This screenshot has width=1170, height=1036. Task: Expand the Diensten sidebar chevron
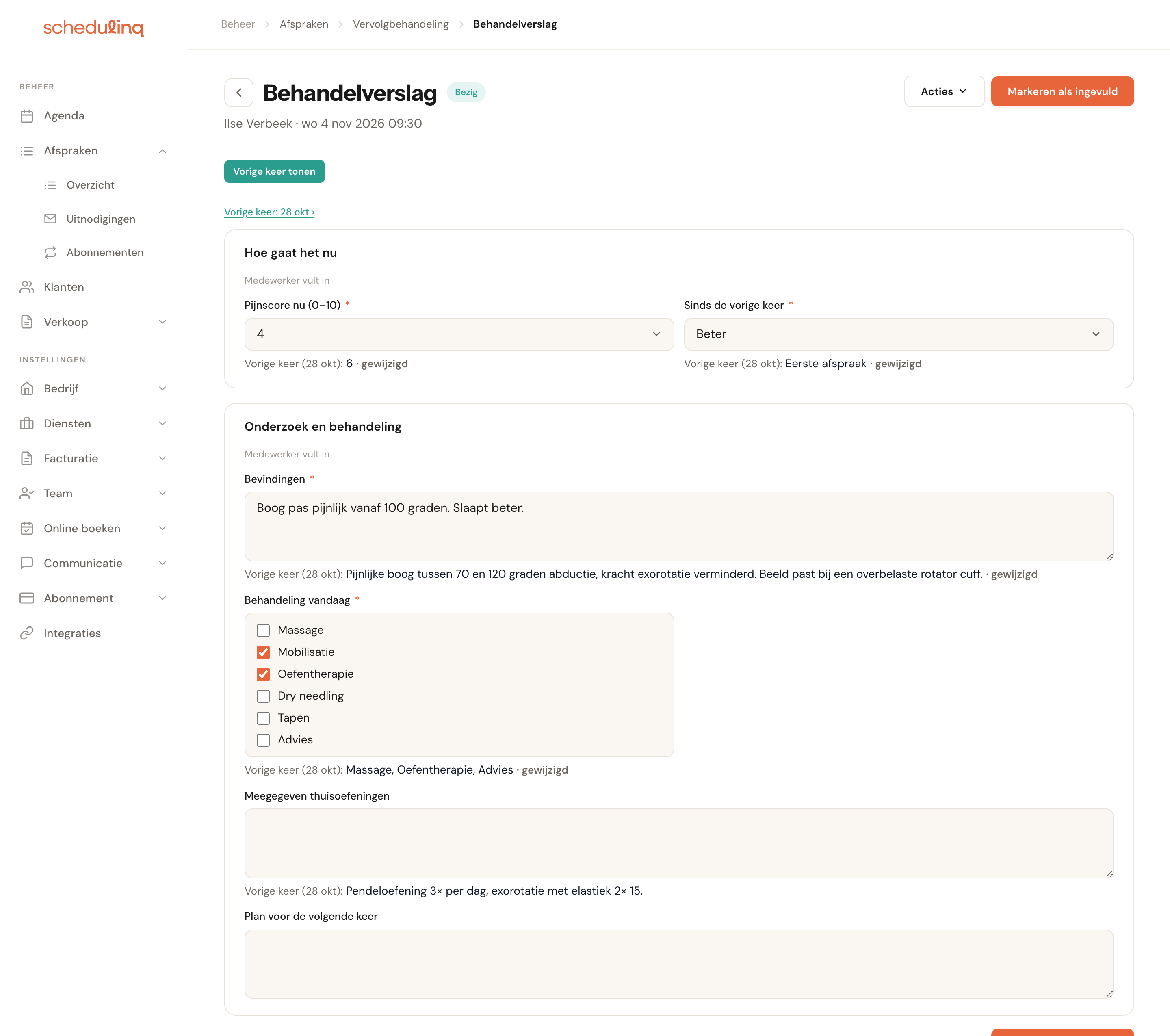point(162,424)
